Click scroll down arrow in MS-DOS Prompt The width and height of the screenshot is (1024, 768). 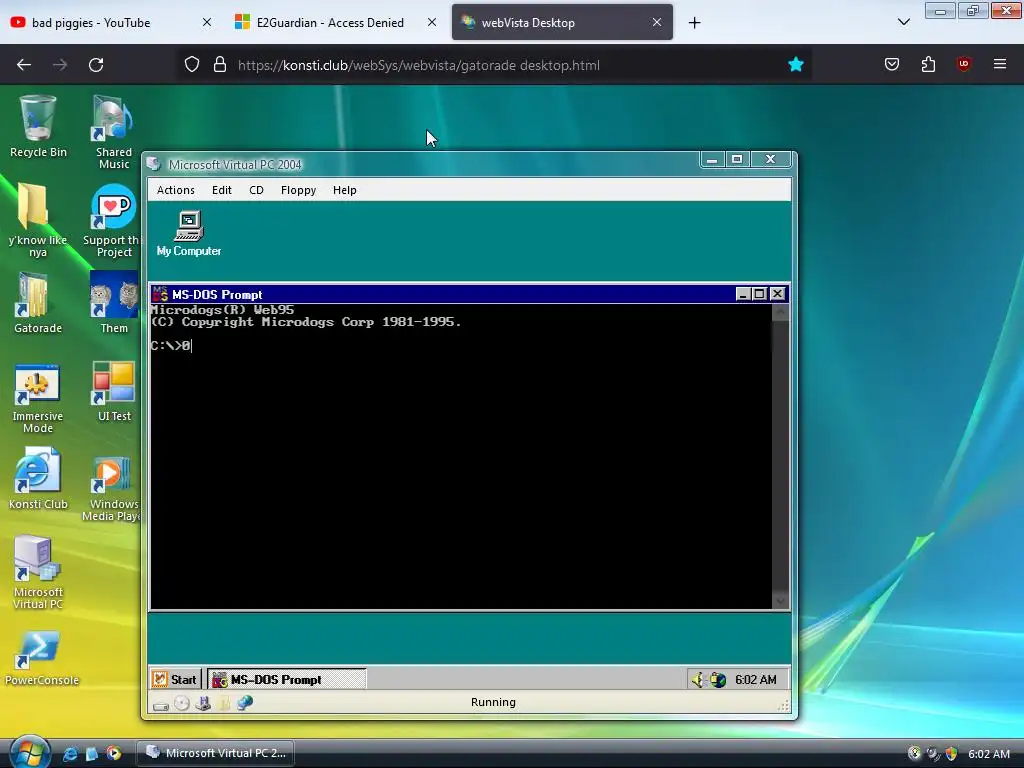(x=780, y=601)
